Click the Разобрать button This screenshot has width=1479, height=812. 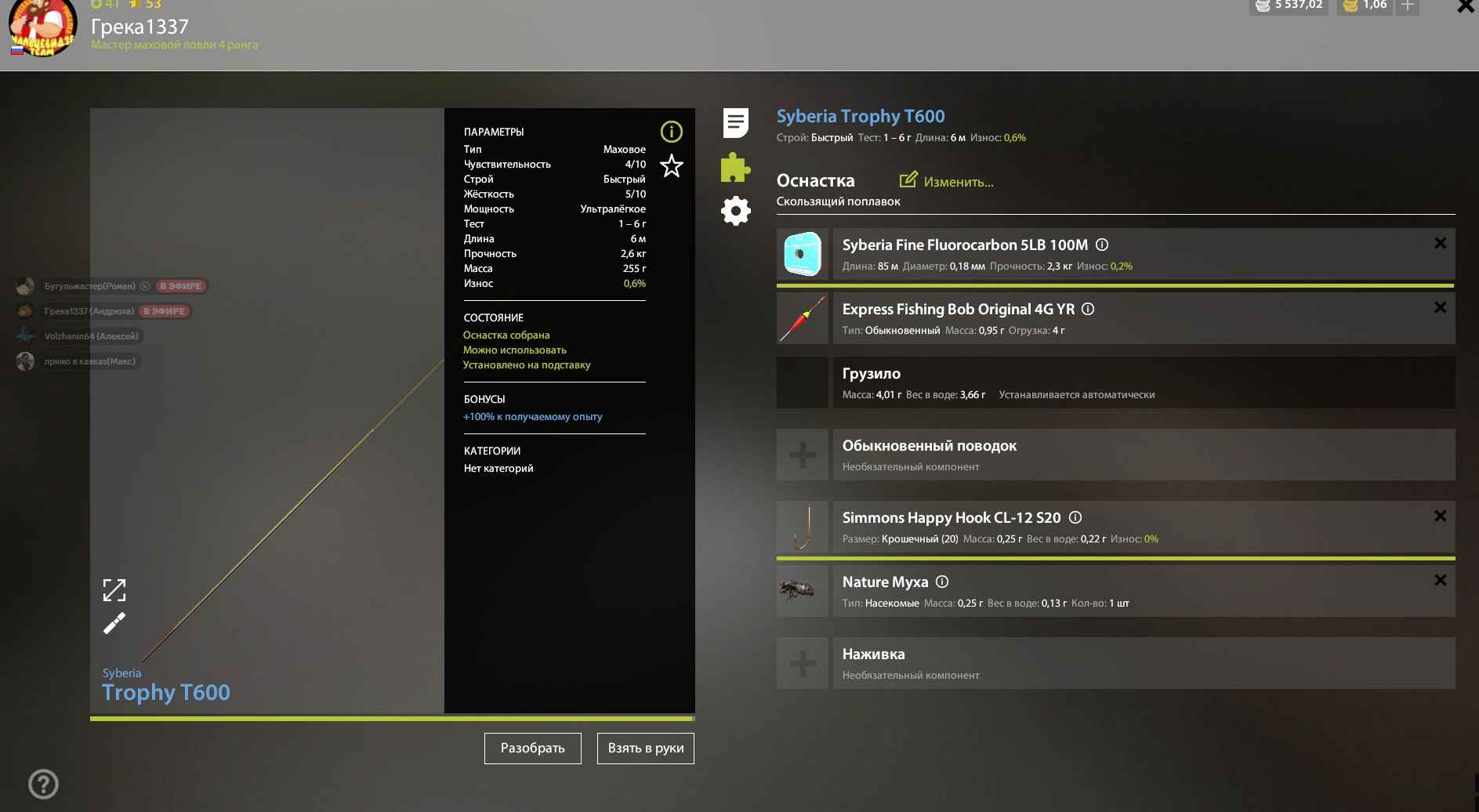click(533, 749)
